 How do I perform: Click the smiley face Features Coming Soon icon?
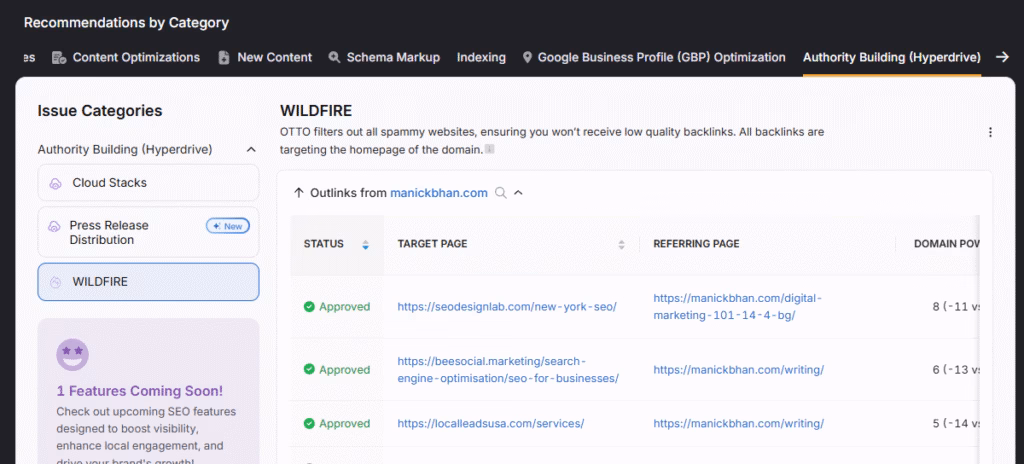[72, 353]
